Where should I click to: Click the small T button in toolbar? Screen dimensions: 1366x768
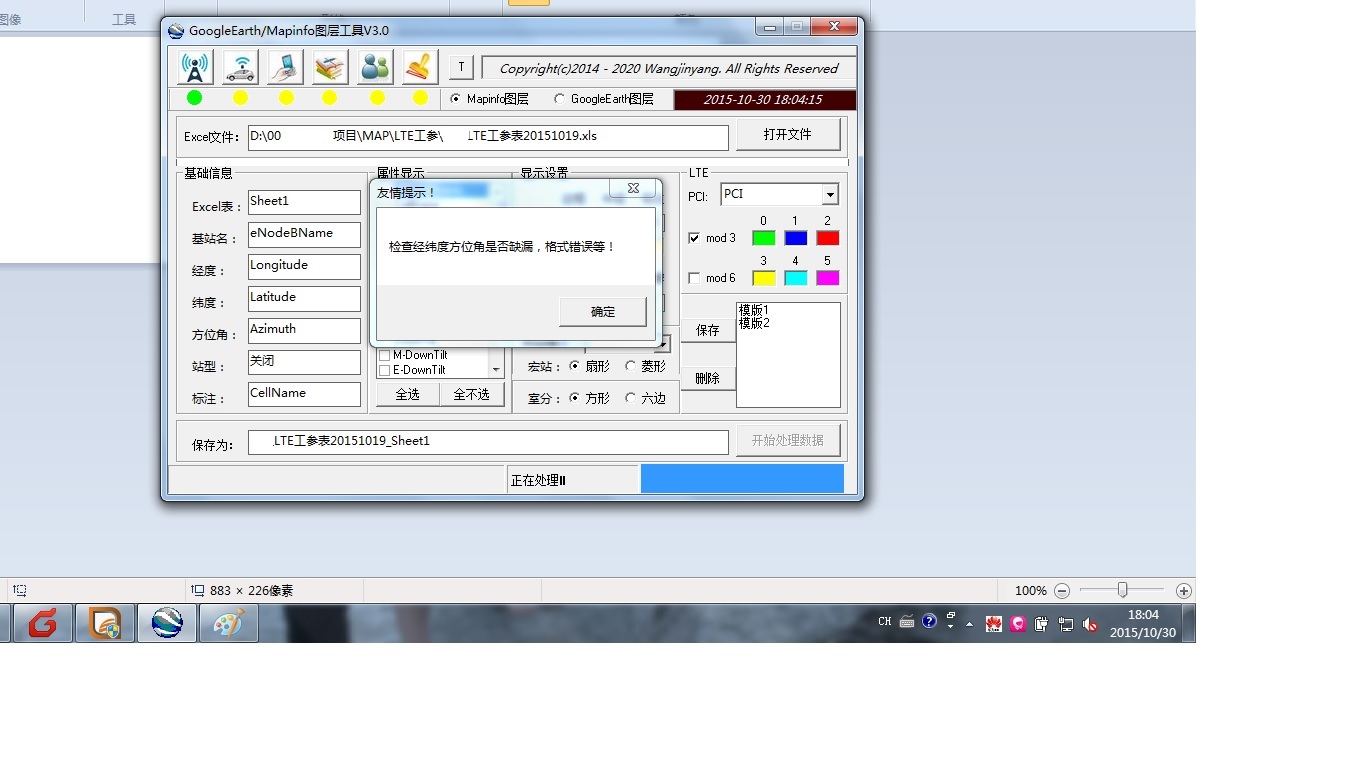(460, 67)
